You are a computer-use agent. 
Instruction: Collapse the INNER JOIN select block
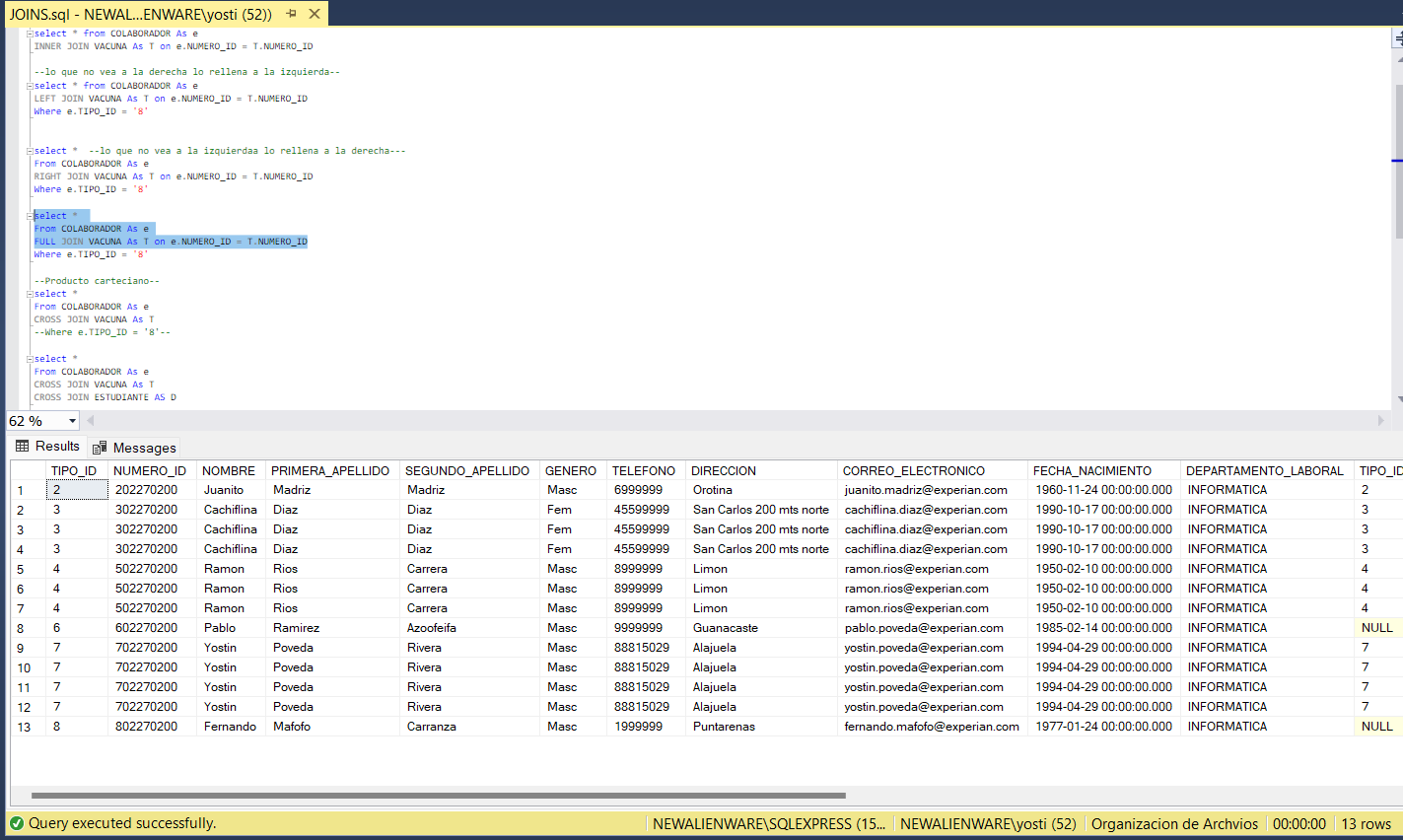click(30, 34)
